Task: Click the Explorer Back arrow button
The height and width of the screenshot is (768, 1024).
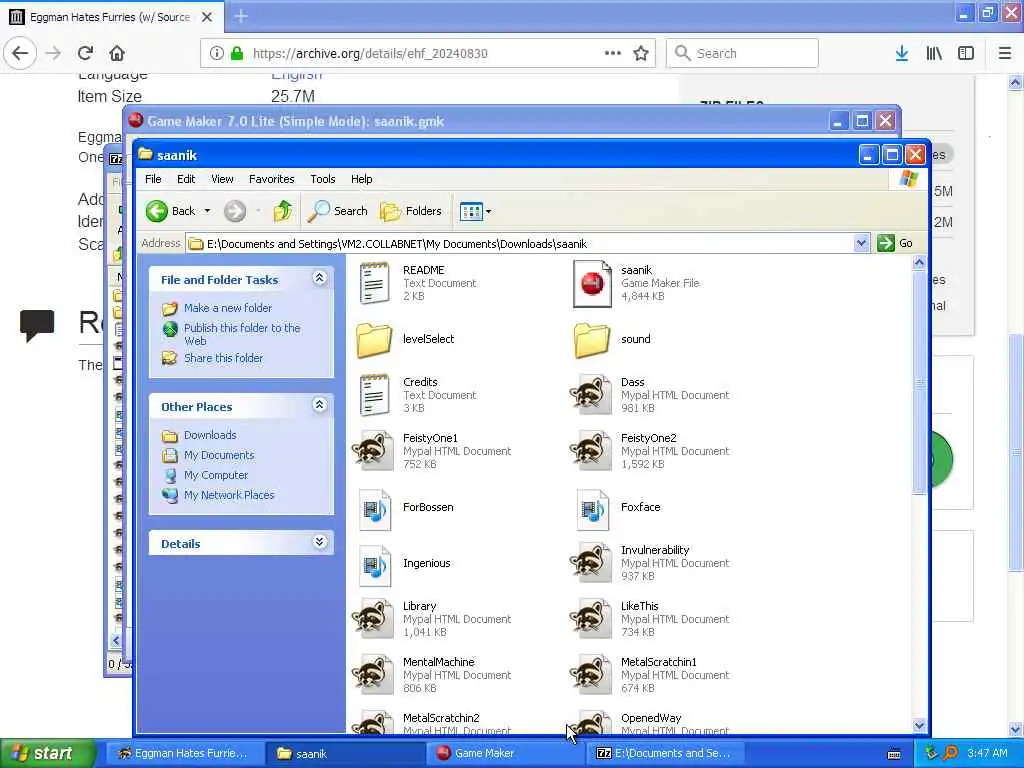Action: (x=157, y=211)
